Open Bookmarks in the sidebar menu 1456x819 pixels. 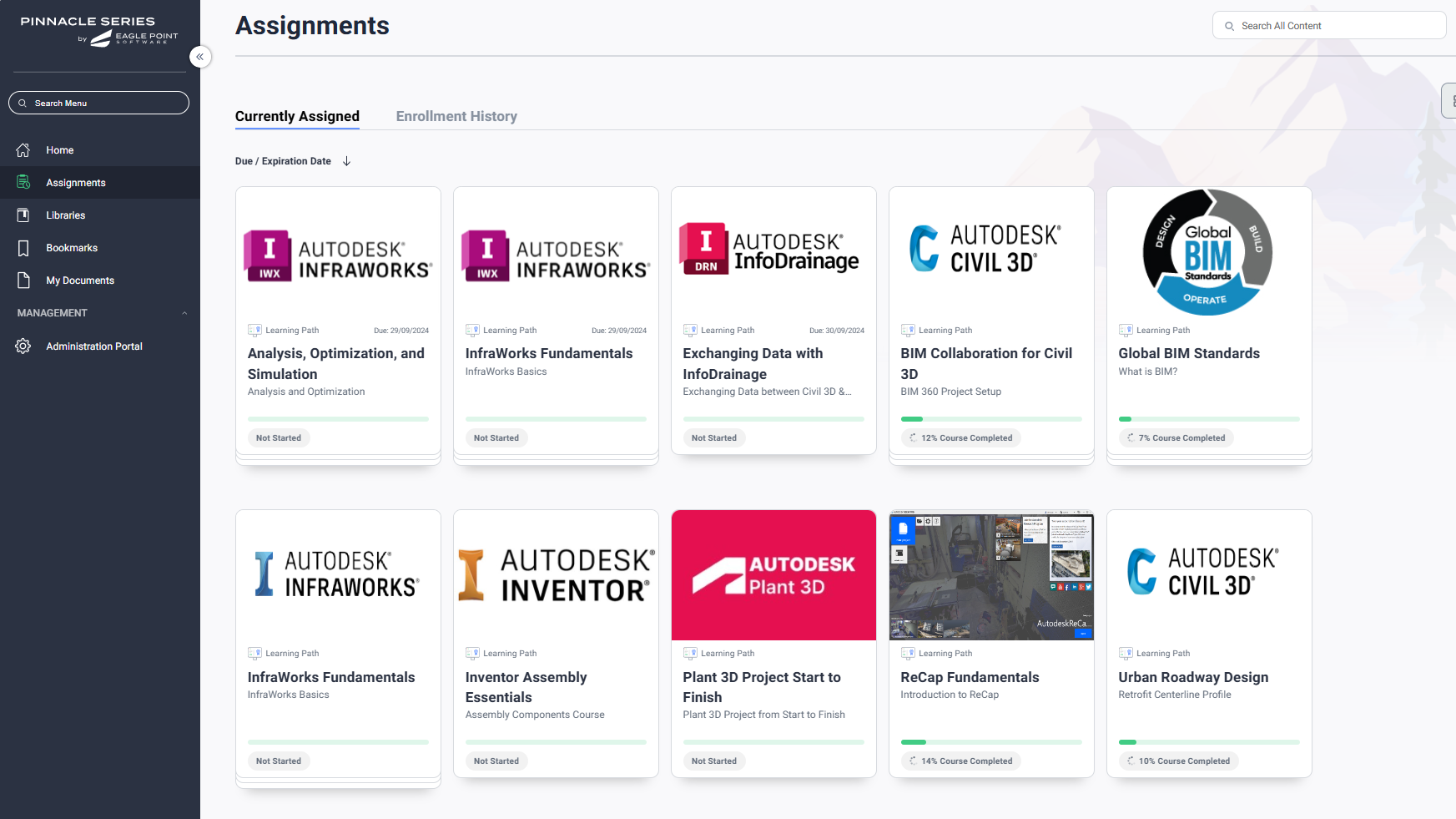pos(72,248)
